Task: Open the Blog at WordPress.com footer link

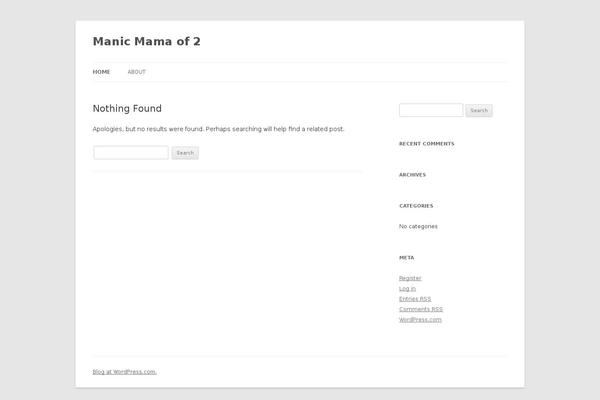Action: (125, 372)
